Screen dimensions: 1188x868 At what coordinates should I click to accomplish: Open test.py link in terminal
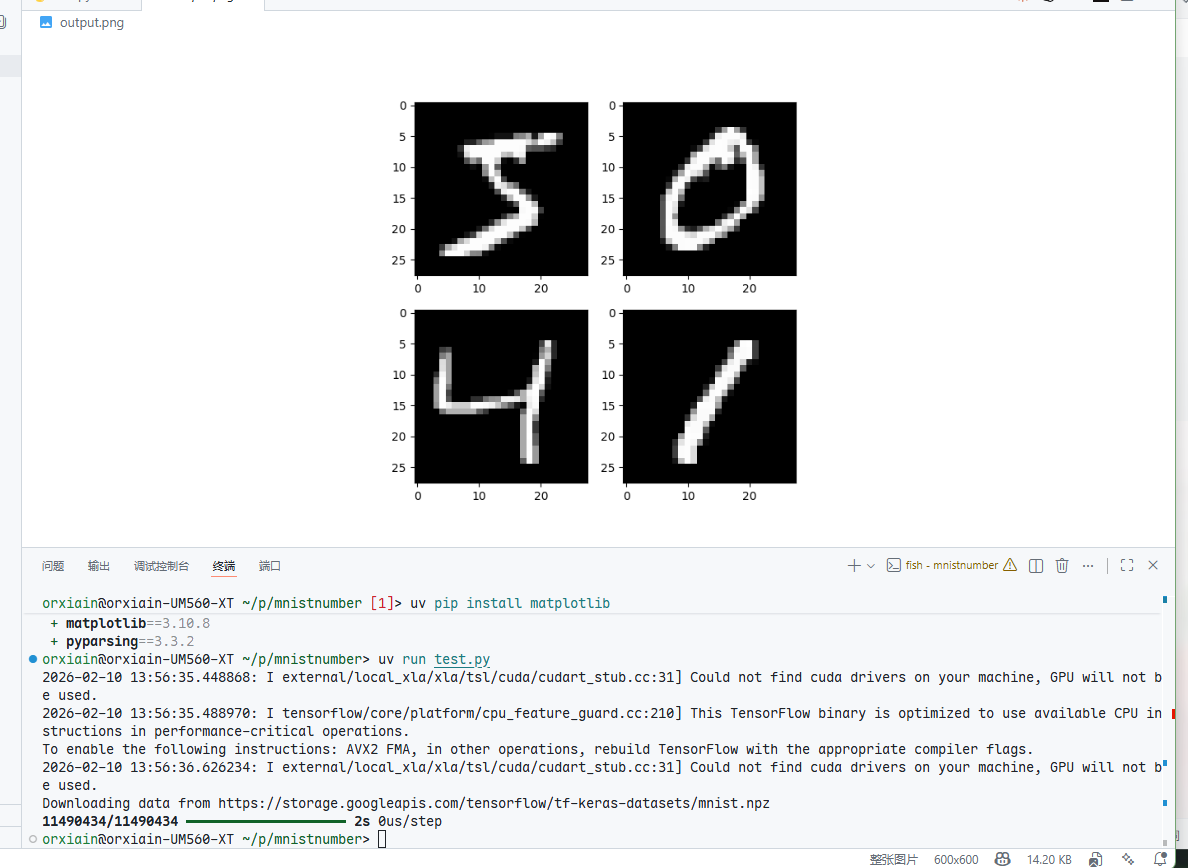click(x=462, y=659)
